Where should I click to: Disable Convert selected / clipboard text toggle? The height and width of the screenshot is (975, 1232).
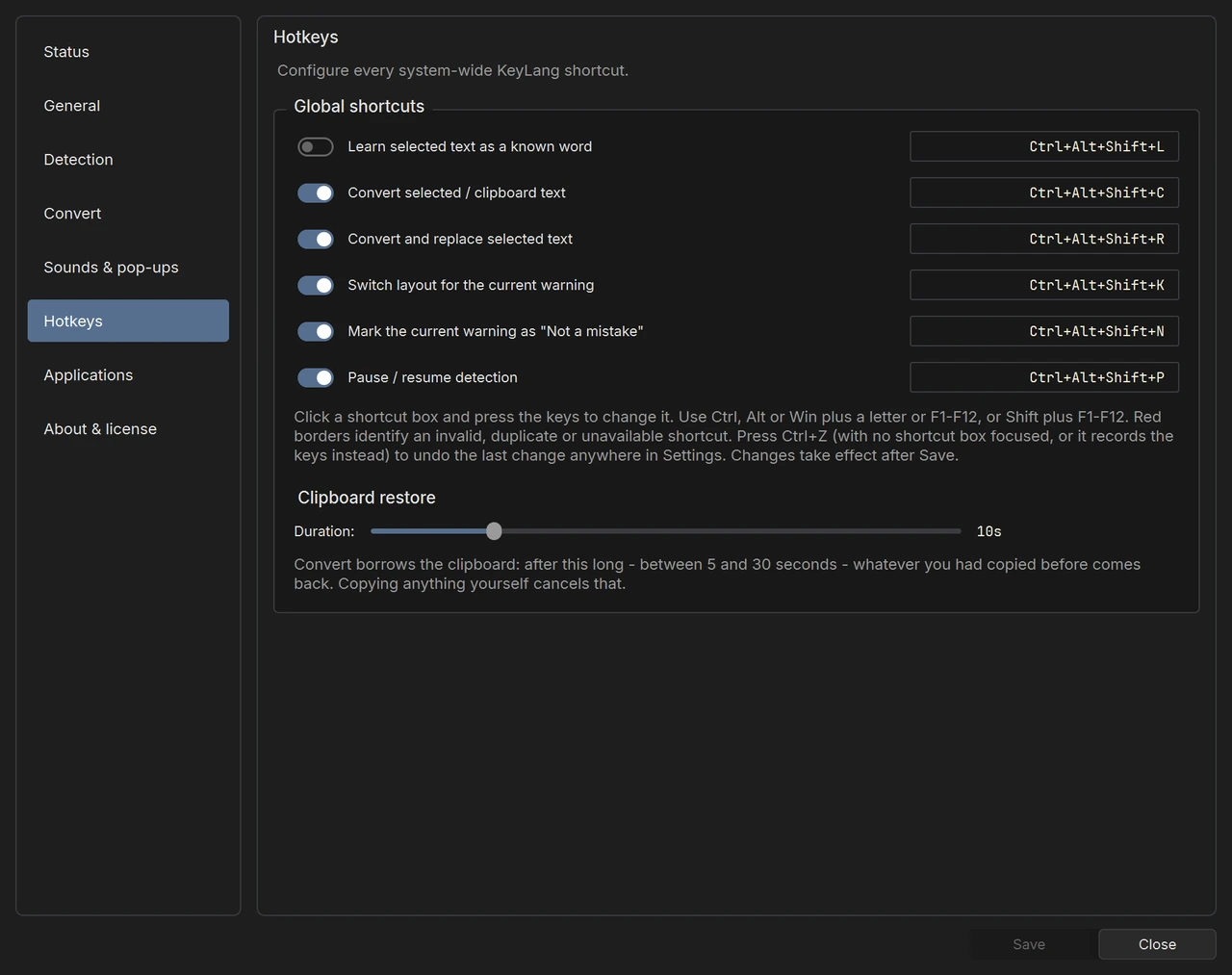click(x=316, y=192)
